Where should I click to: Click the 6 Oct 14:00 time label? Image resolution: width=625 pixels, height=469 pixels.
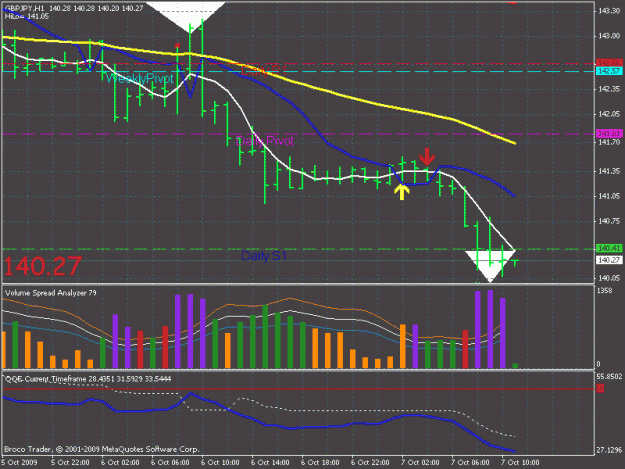[270, 463]
